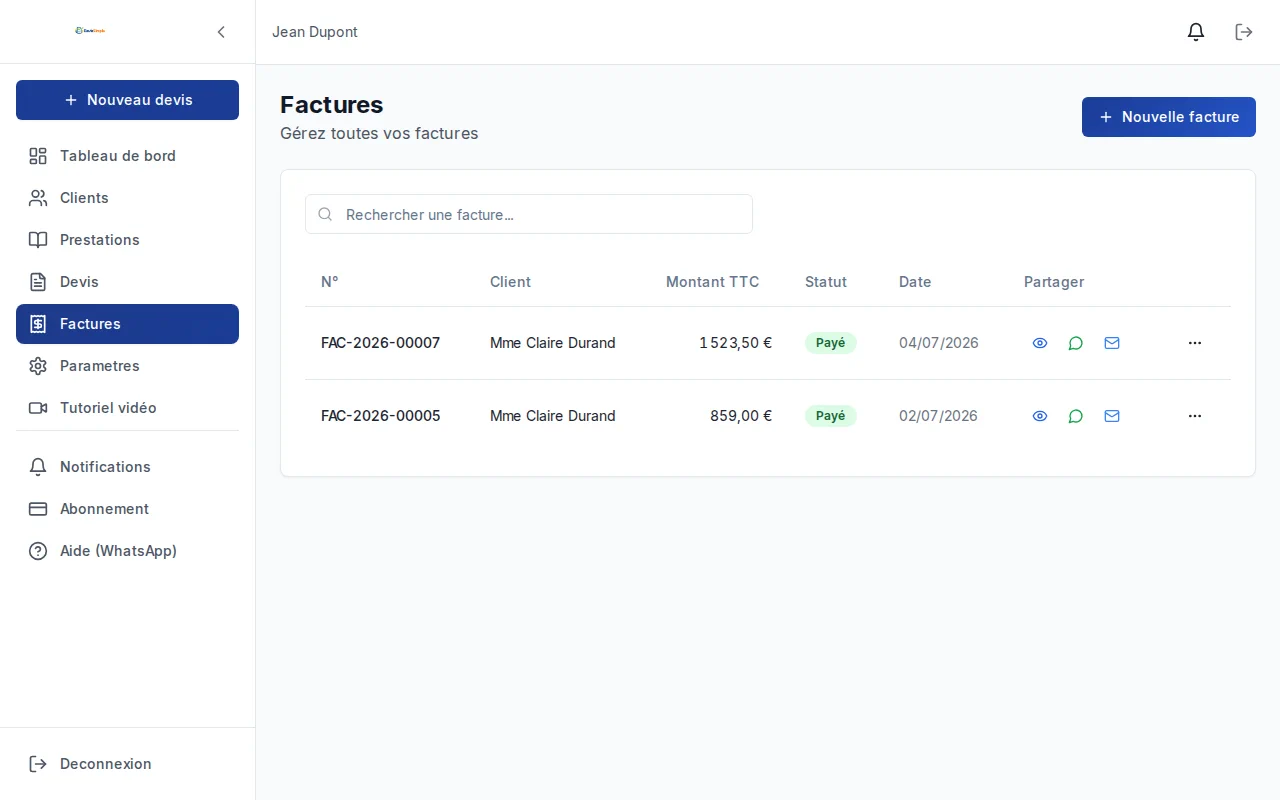Navigate to Devis page

pos(127,282)
